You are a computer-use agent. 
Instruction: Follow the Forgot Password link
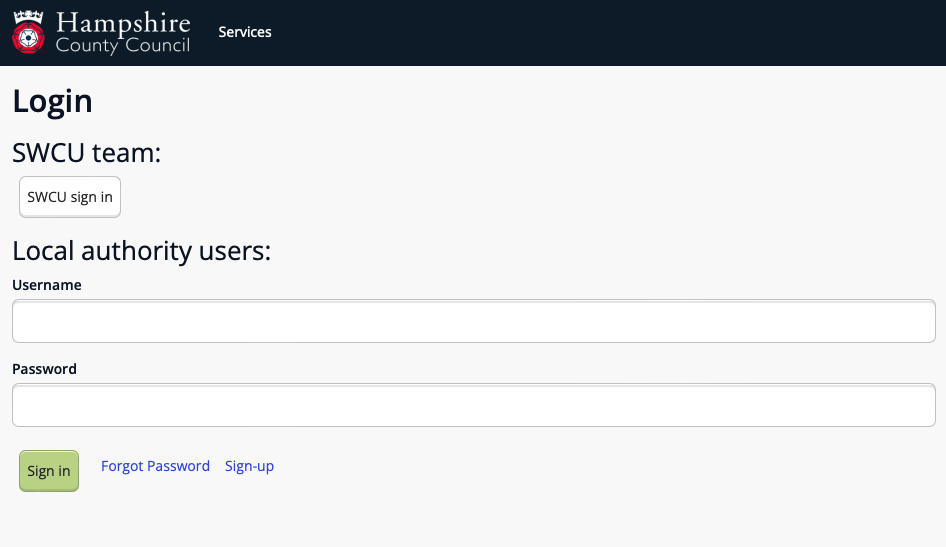[155, 466]
